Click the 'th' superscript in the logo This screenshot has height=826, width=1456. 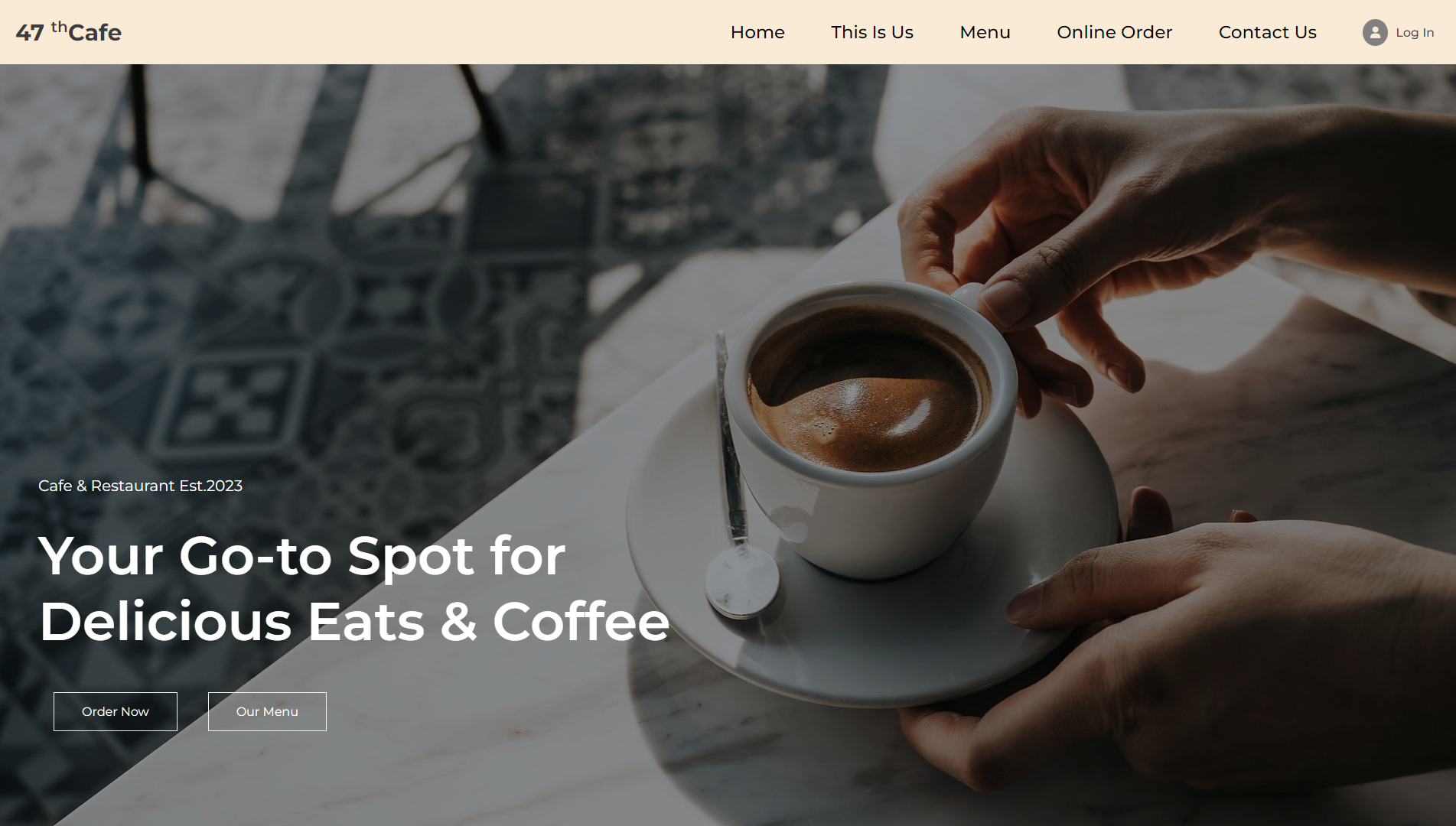tap(59, 27)
